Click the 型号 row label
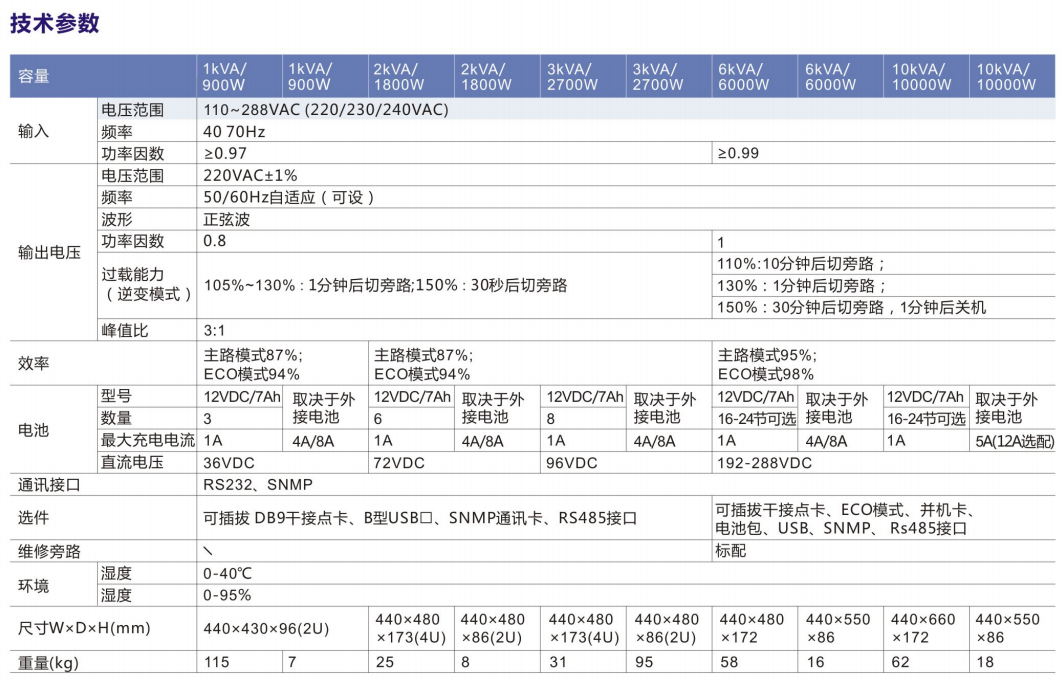1062x680 pixels. (116, 396)
